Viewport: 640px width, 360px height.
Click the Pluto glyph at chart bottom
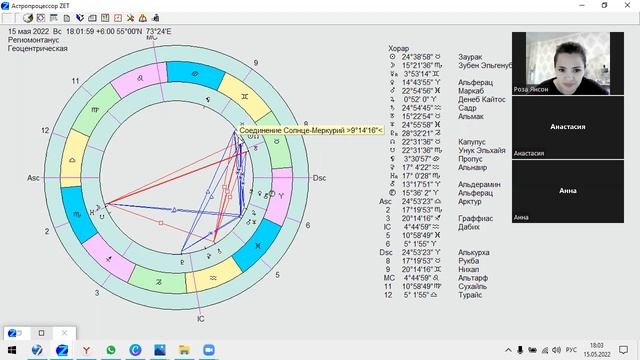182,262
